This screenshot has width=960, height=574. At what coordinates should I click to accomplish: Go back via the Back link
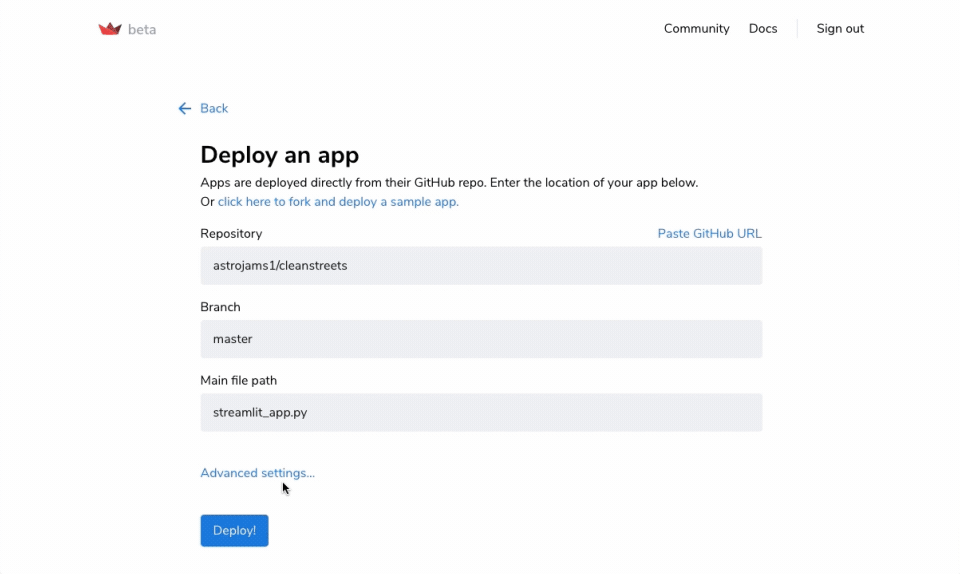[x=214, y=108]
